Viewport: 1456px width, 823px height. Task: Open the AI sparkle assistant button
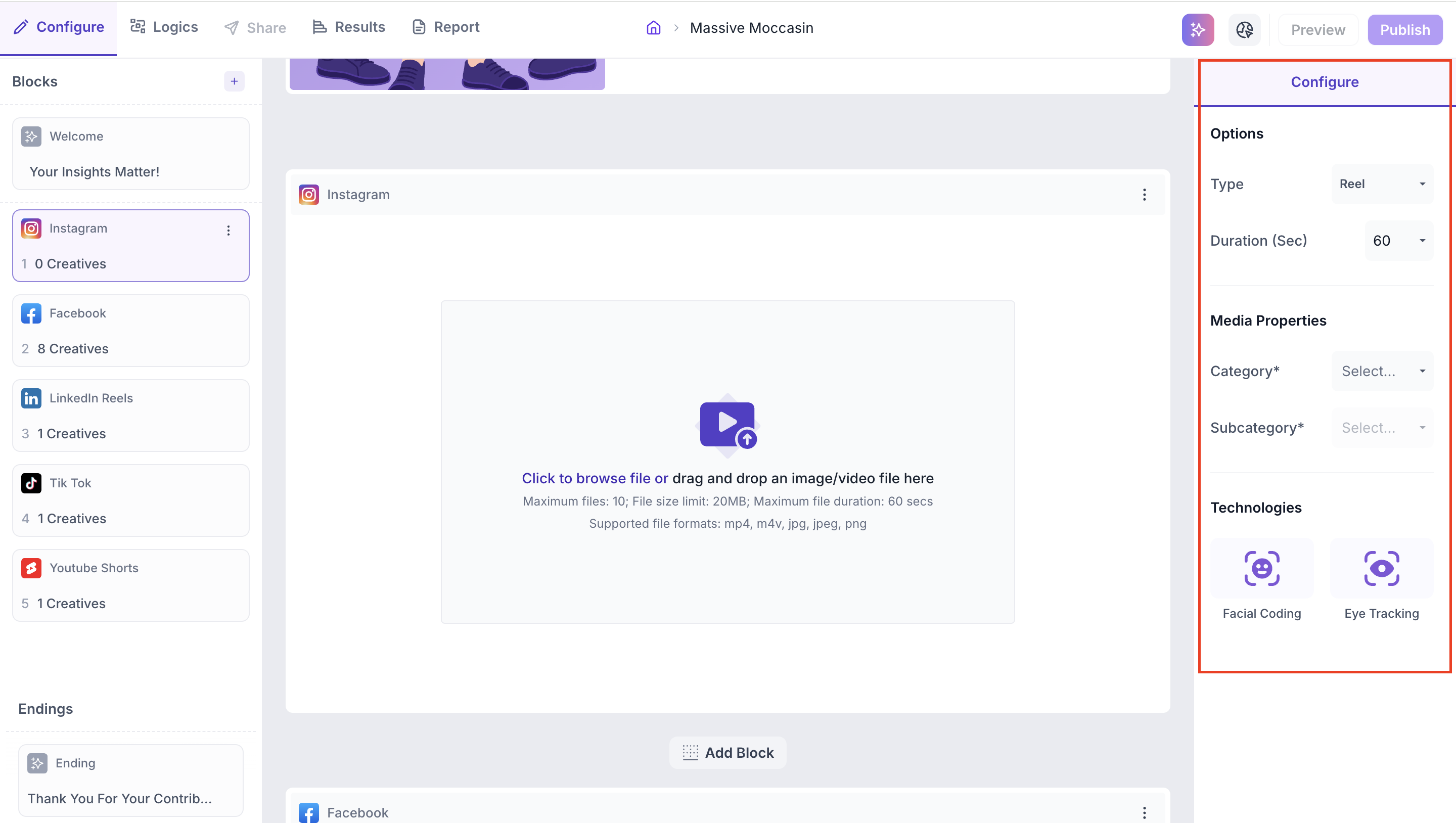[x=1198, y=29]
